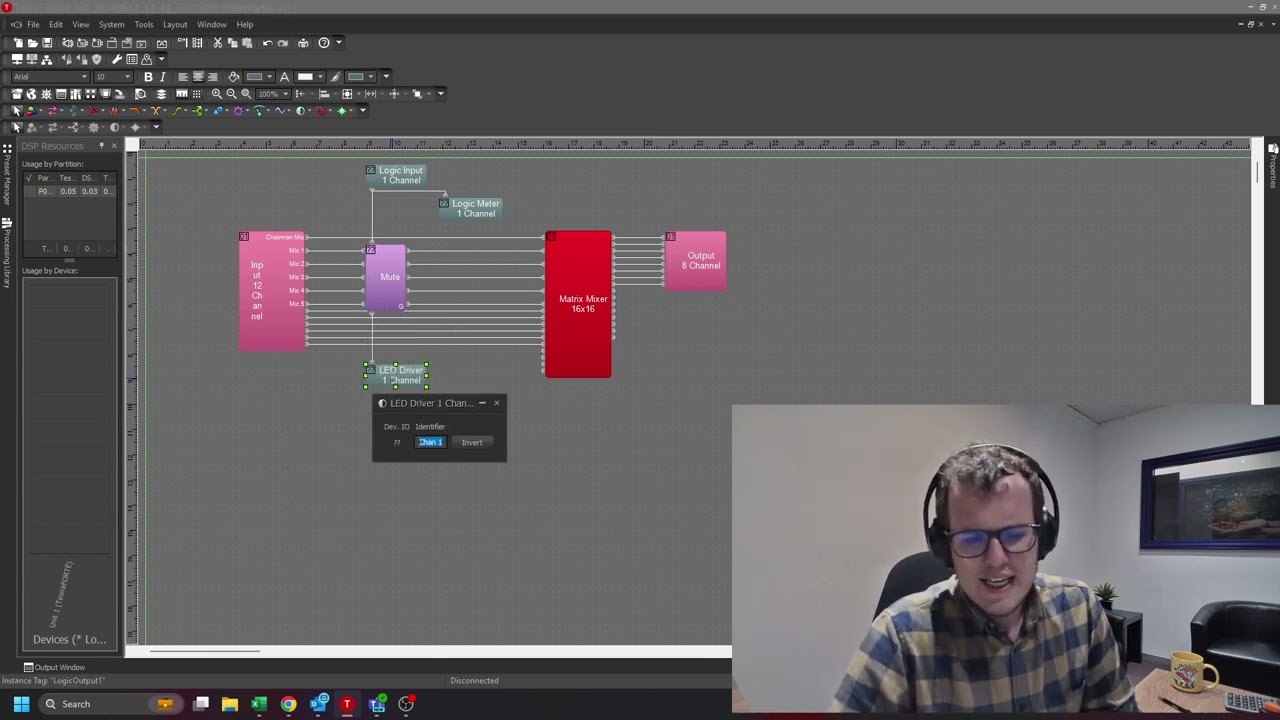Toggle the layout grid dots display
Image resolution: width=1280 pixels, height=720 pixels.
(196, 94)
